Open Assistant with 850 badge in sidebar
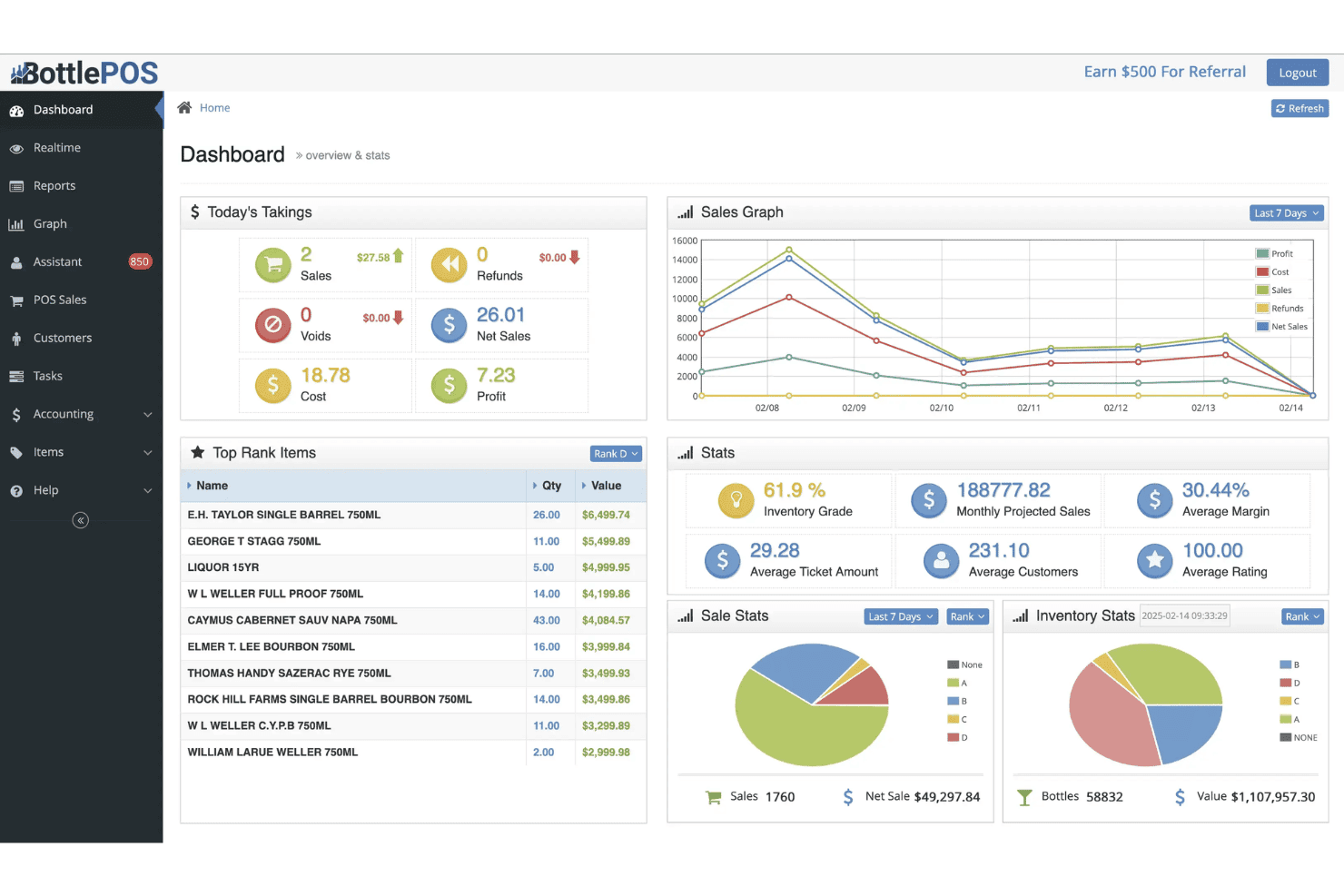Screen dimensions: 1344x896 coord(82,262)
